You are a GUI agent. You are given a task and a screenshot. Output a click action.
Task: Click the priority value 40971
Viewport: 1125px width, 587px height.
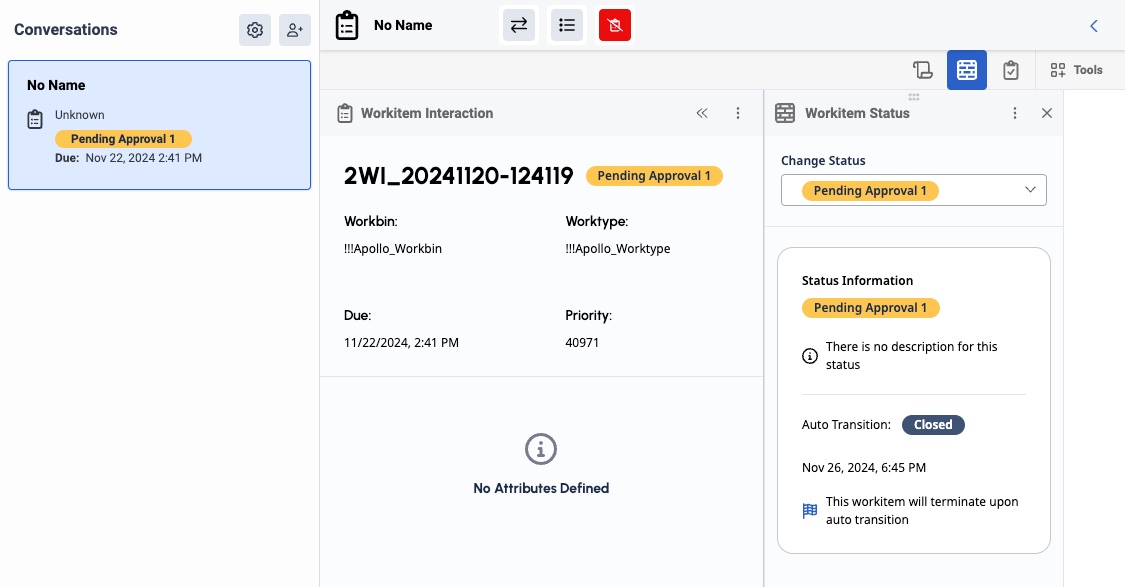(582, 343)
